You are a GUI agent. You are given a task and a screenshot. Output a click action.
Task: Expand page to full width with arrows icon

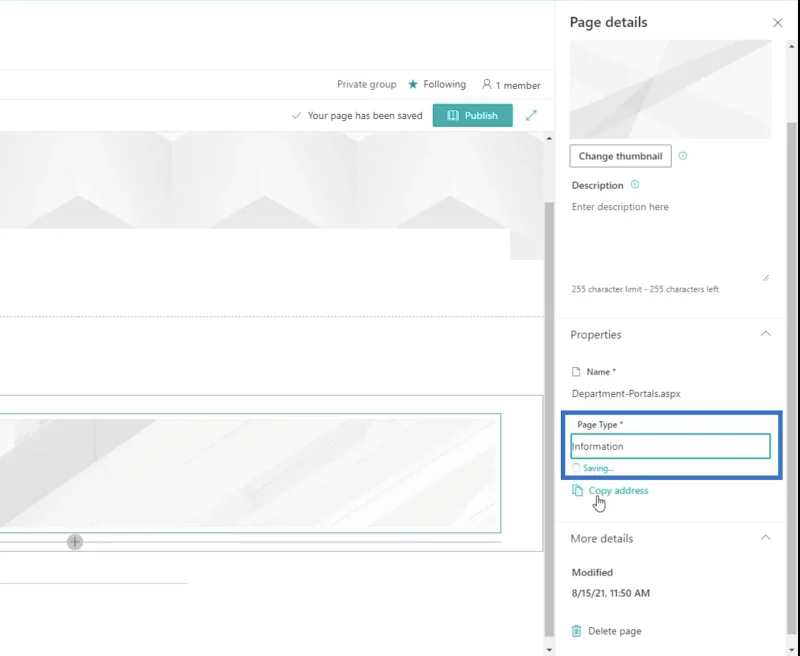click(x=531, y=115)
